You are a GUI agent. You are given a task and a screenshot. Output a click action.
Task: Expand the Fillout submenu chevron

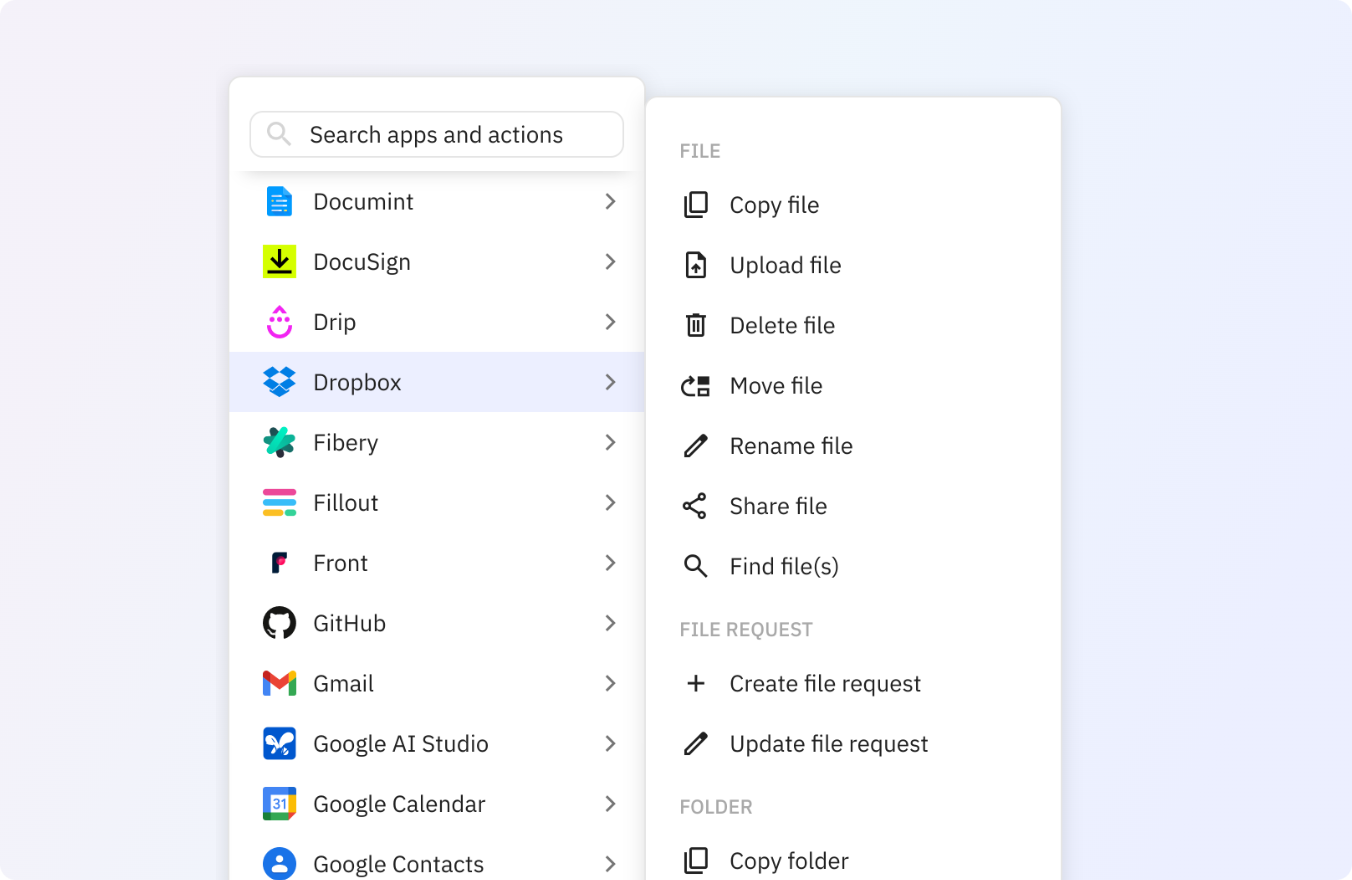(610, 502)
